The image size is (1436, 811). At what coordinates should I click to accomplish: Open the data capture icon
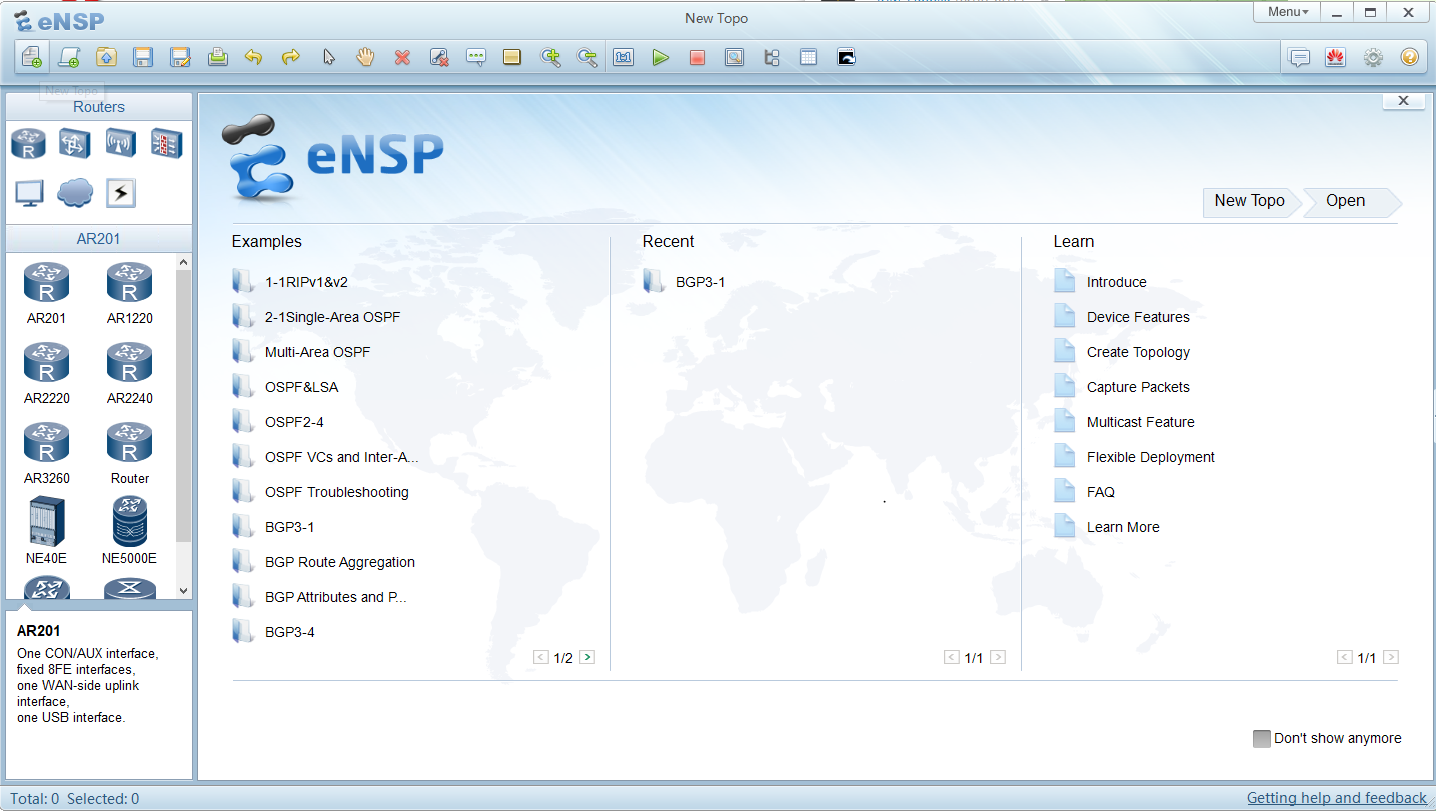pos(734,58)
